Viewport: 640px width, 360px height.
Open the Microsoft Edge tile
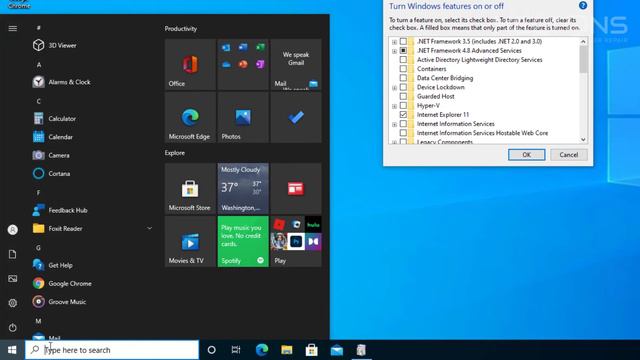click(190, 118)
